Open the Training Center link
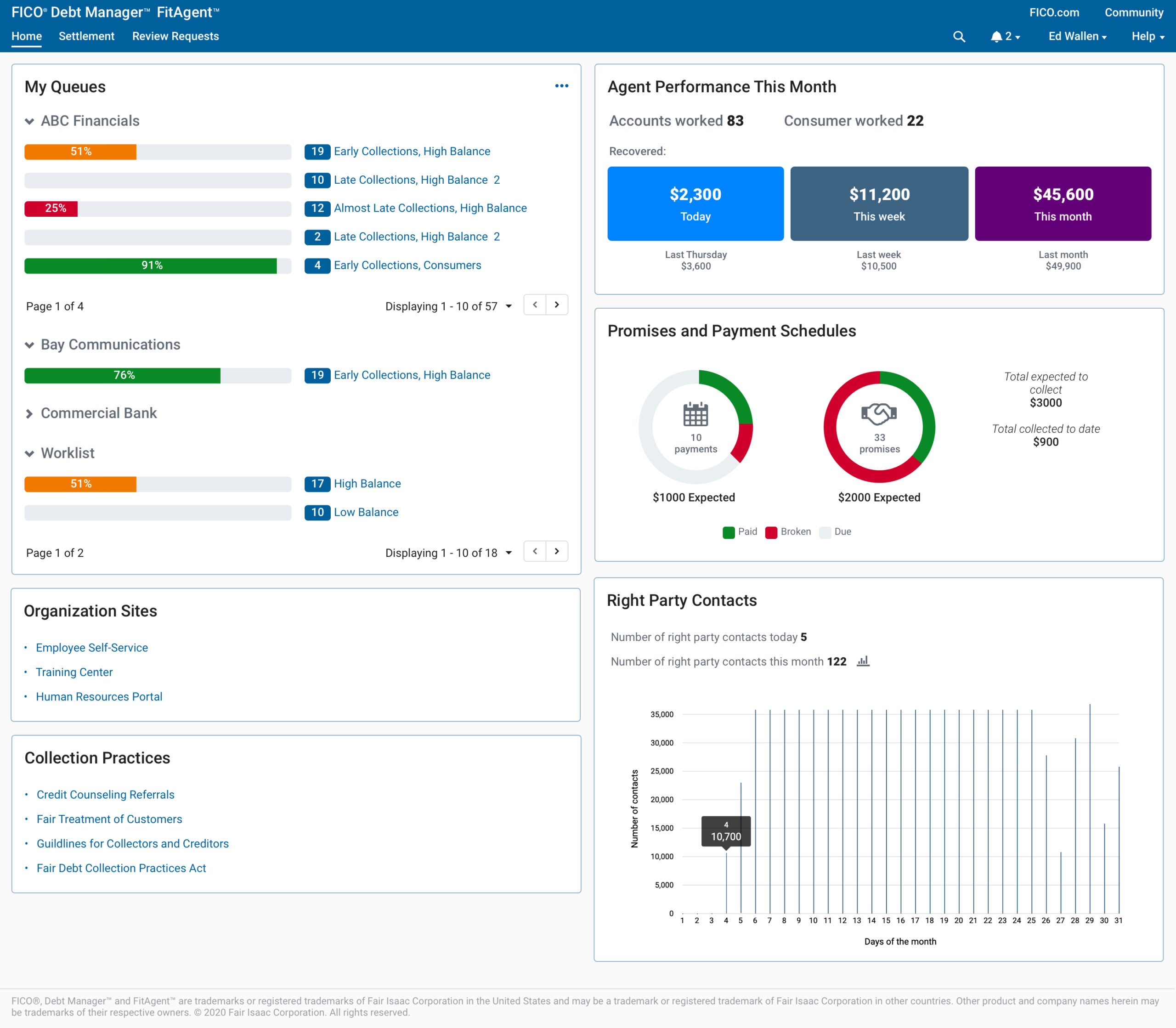Image resolution: width=1176 pixels, height=1028 pixels. [74, 672]
